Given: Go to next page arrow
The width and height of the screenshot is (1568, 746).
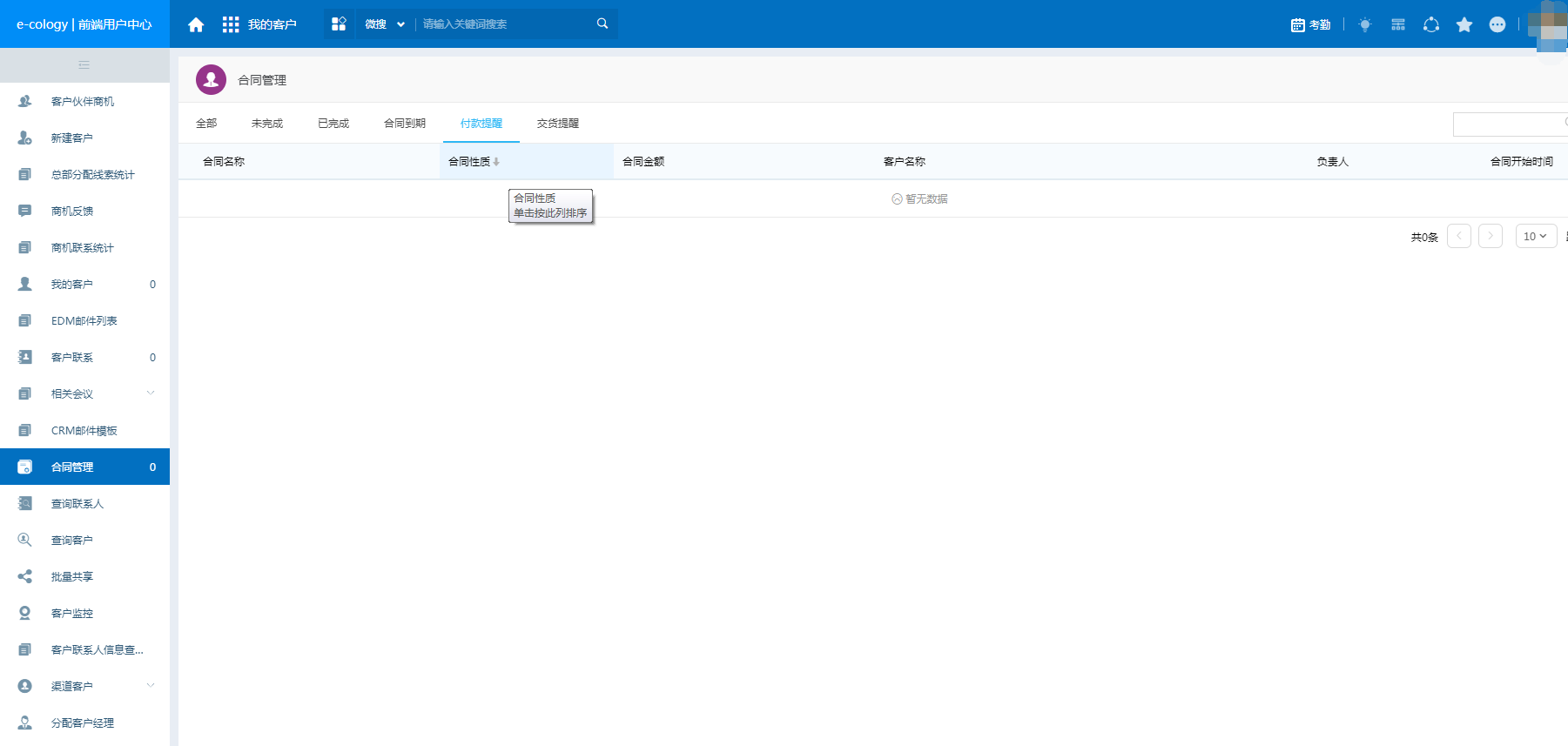Looking at the screenshot, I should 1491,236.
